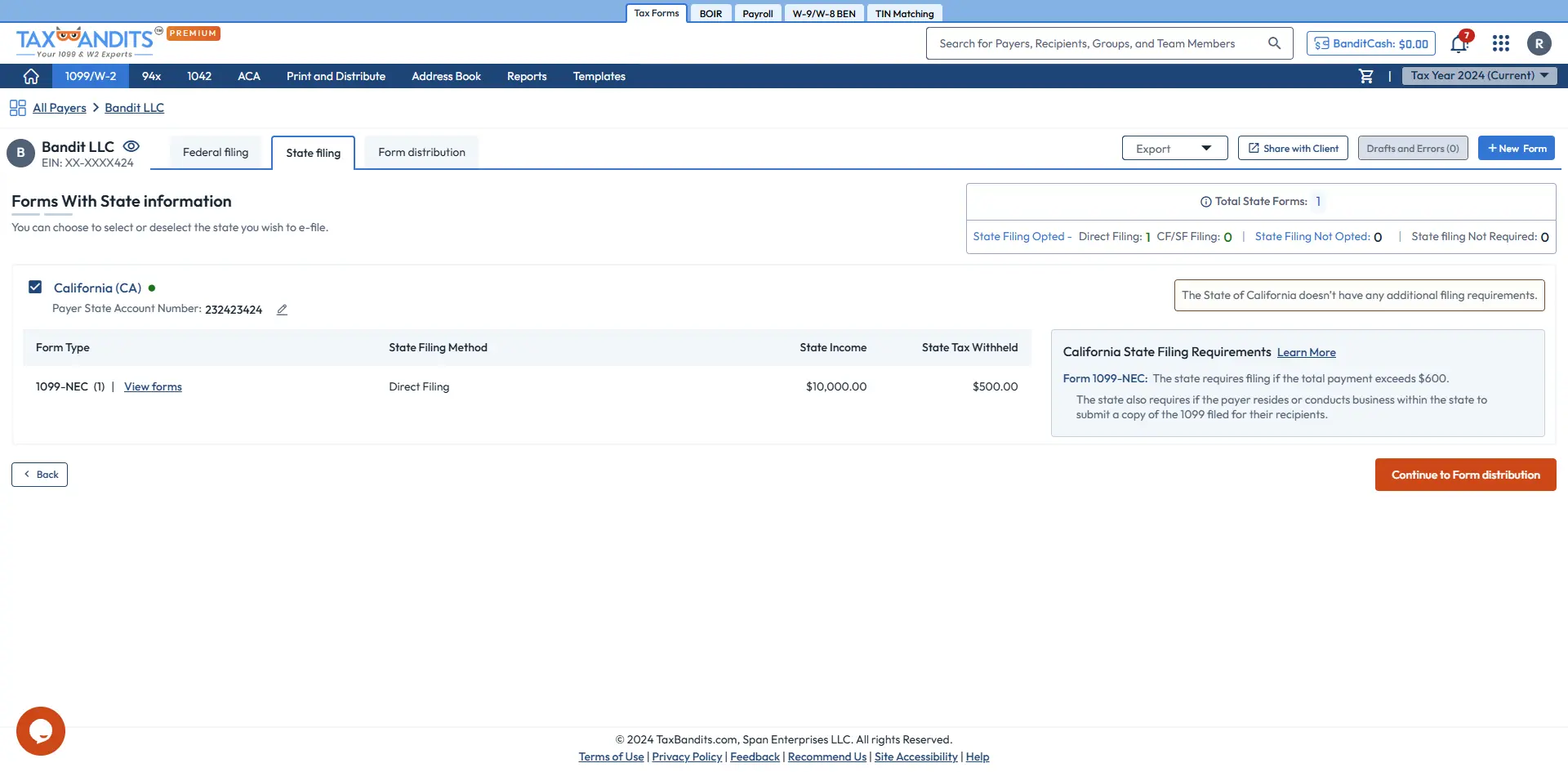Open Print and Distribute menu

click(x=336, y=76)
